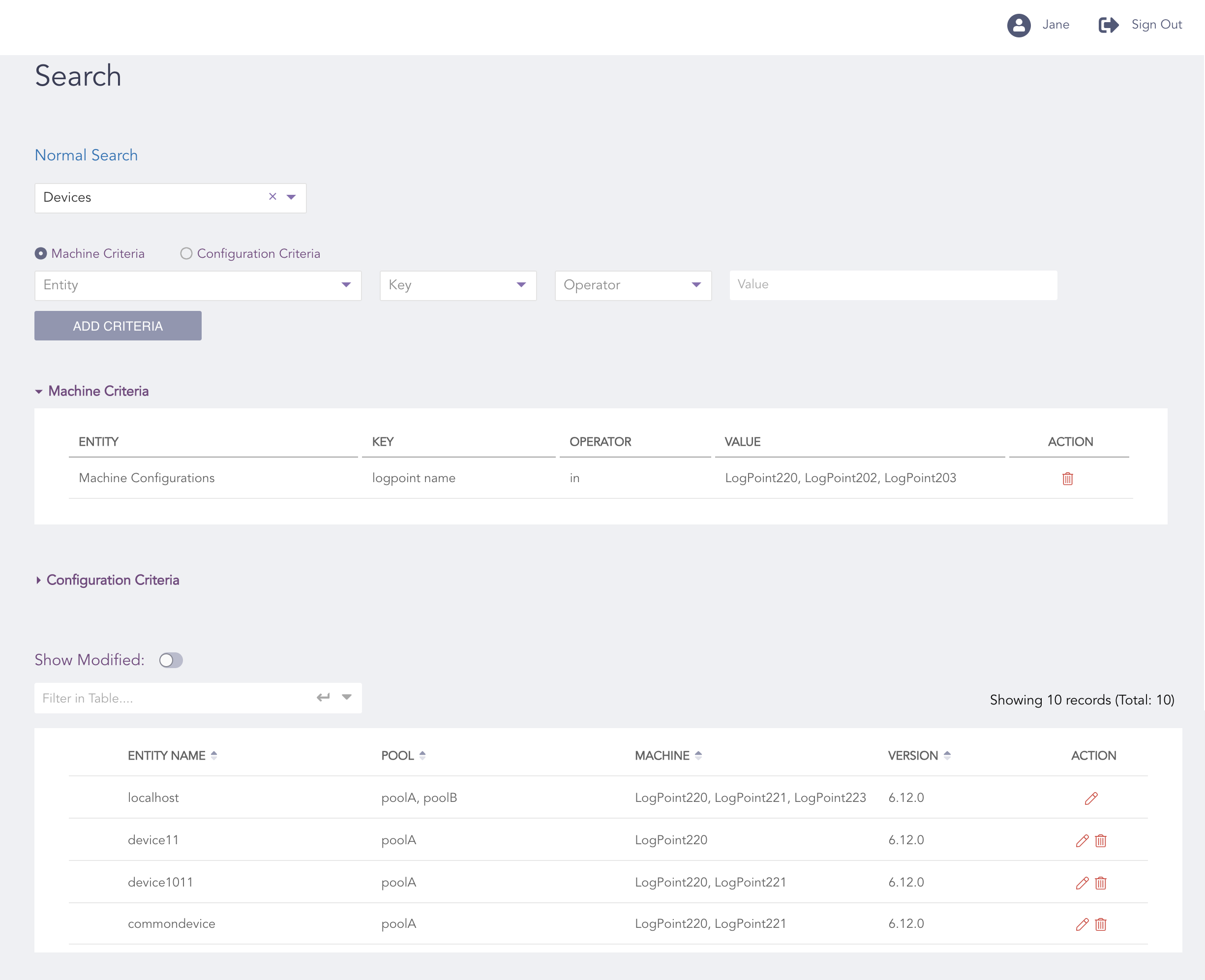This screenshot has width=1205, height=980.
Task: Delete the logpoint name criteria row
Action: point(1067,479)
